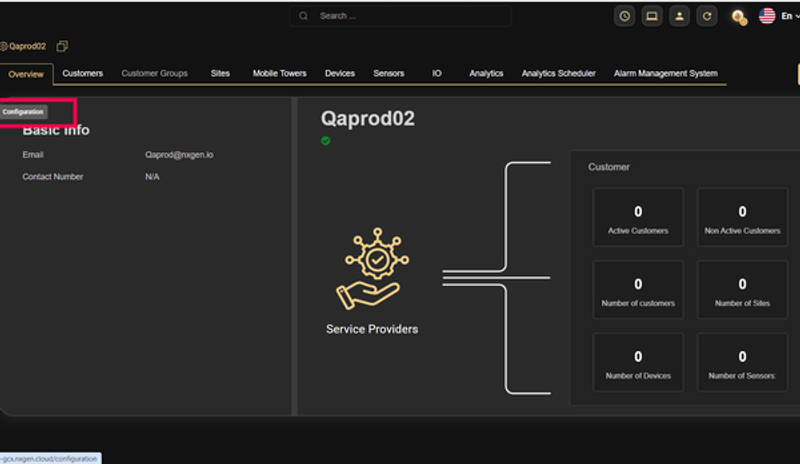800x464 pixels.
Task: Open the clock history icon
Action: click(x=624, y=16)
